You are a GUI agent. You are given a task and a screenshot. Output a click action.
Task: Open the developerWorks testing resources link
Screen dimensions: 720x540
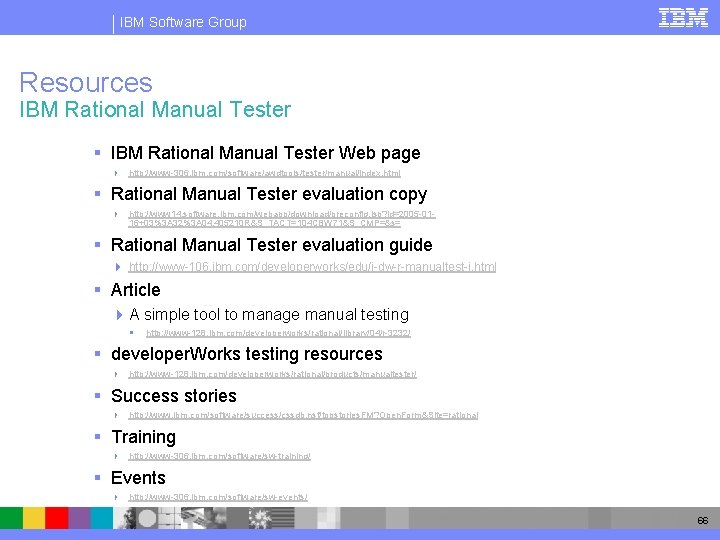coord(273,374)
